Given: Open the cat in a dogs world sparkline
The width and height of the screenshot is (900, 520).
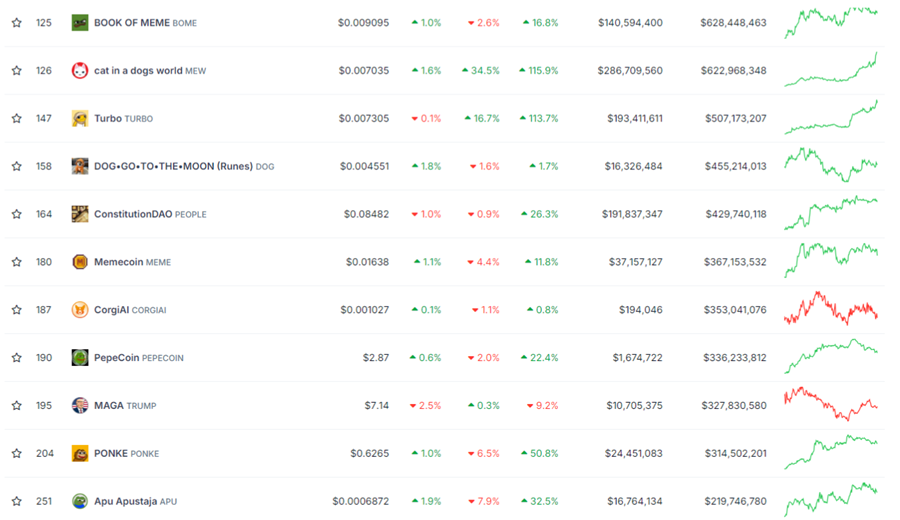Looking at the screenshot, I should tap(831, 72).
